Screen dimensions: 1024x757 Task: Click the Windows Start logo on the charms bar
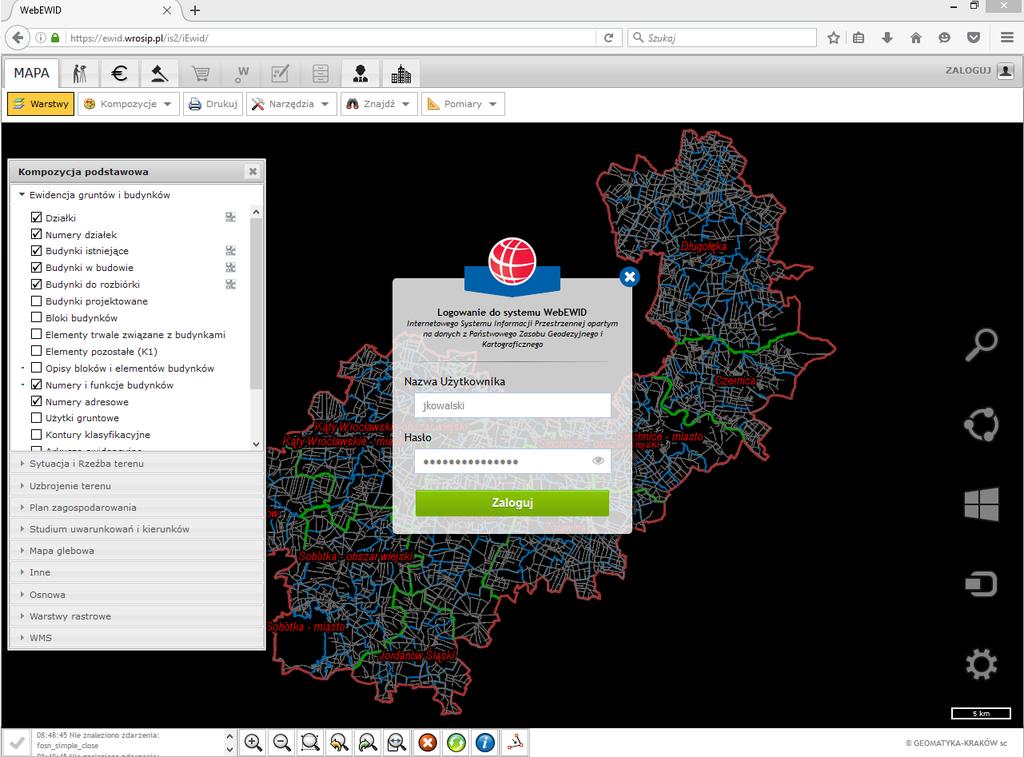(982, 504)
